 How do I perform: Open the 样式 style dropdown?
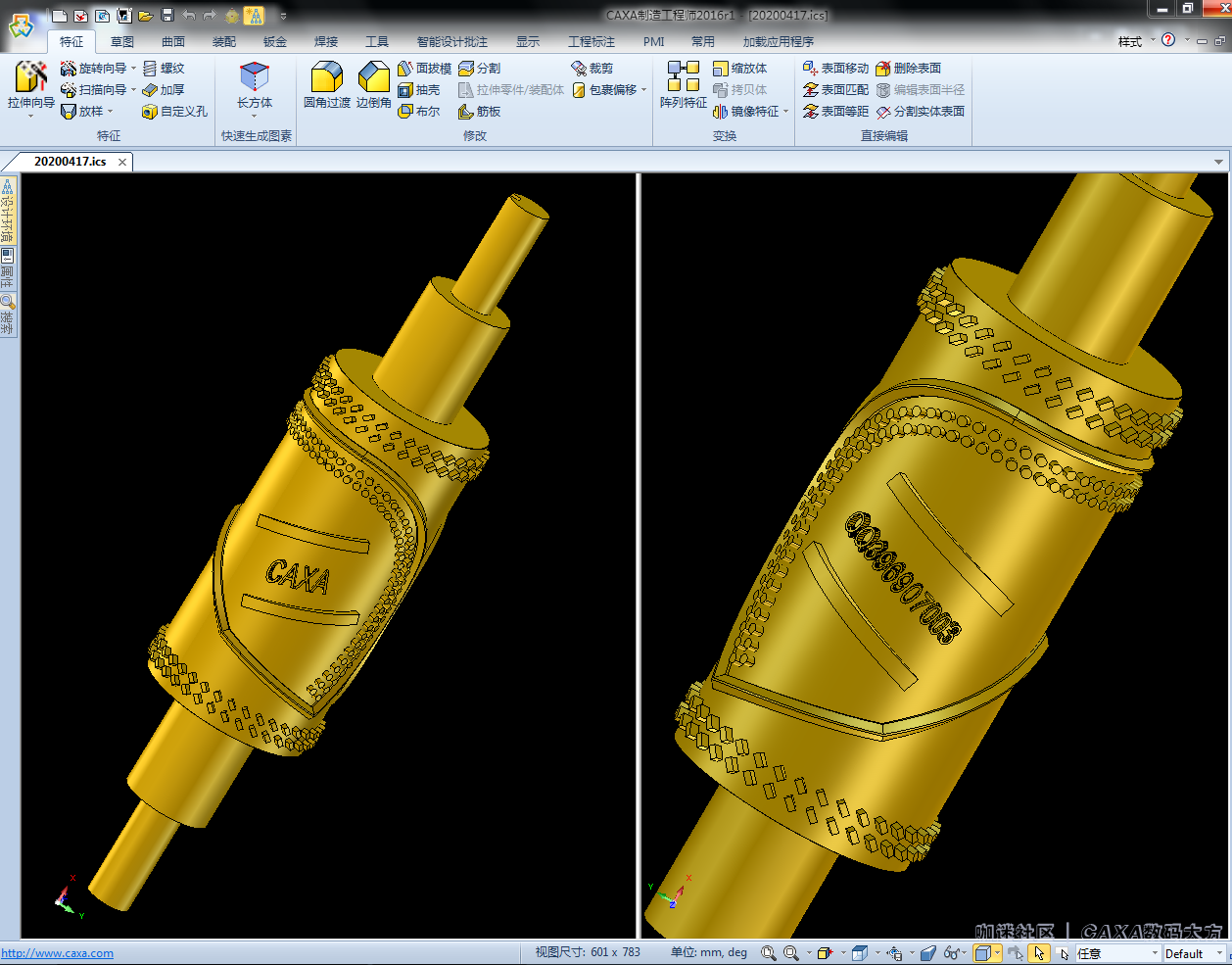pos(1136,41)
